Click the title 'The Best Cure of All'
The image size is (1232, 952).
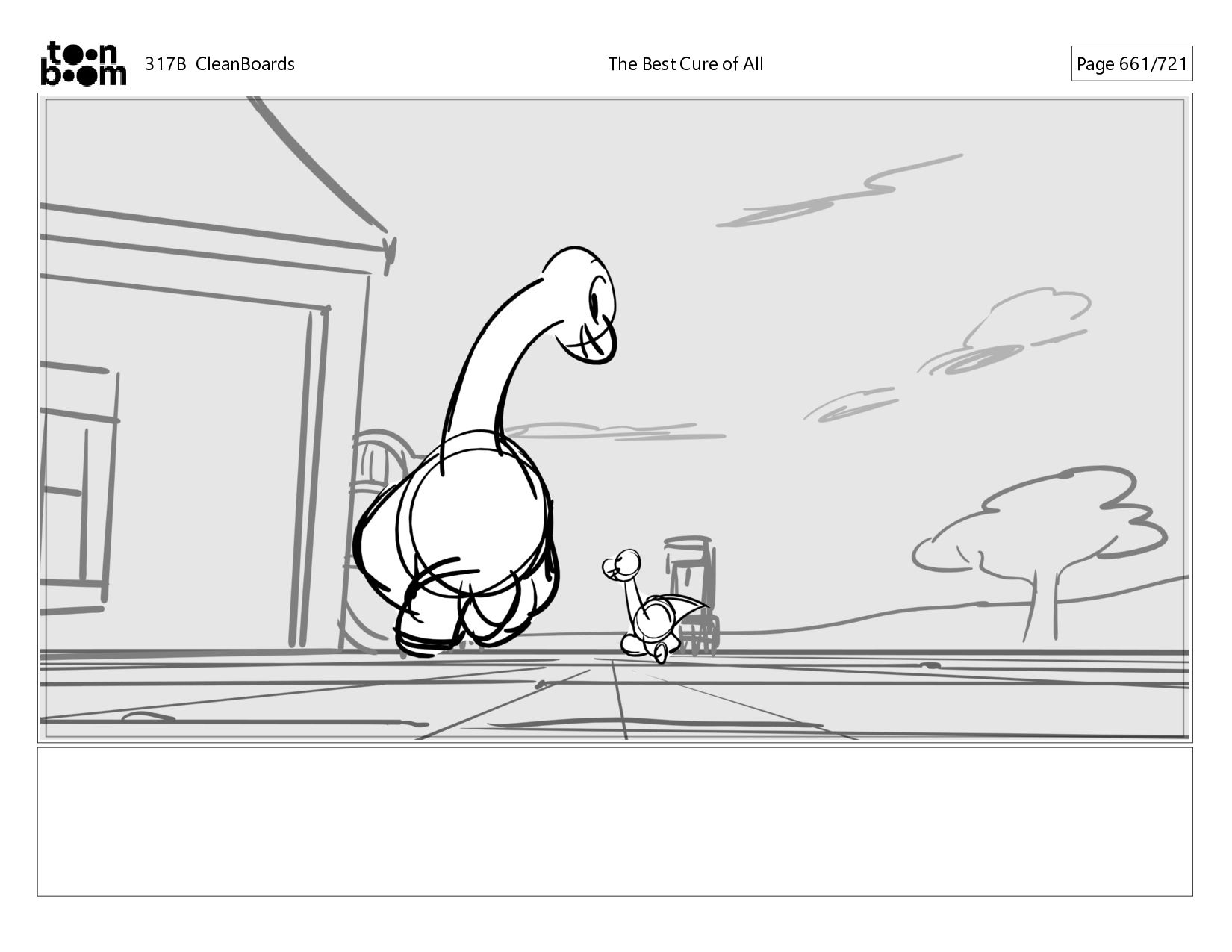point(685,64)
